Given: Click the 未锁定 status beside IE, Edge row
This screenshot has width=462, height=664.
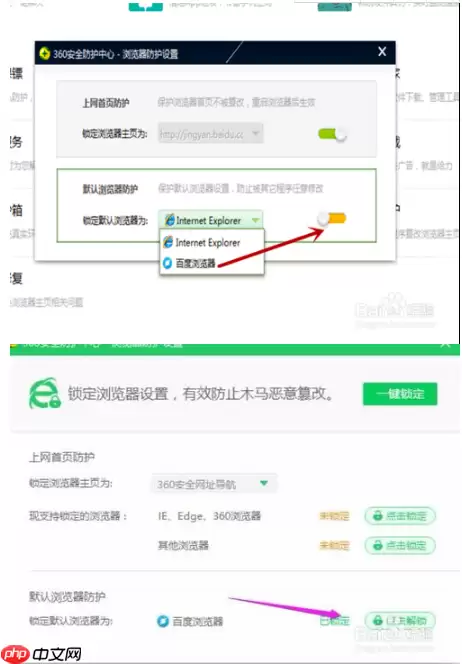Looking at the screenshot, I should (x=335, y=516).
